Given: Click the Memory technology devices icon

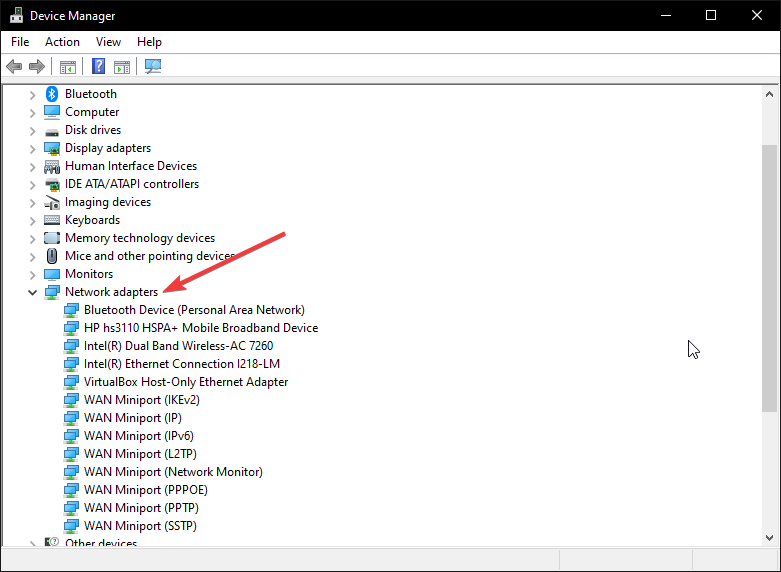Looking at the screenshot, I should 52,238.
